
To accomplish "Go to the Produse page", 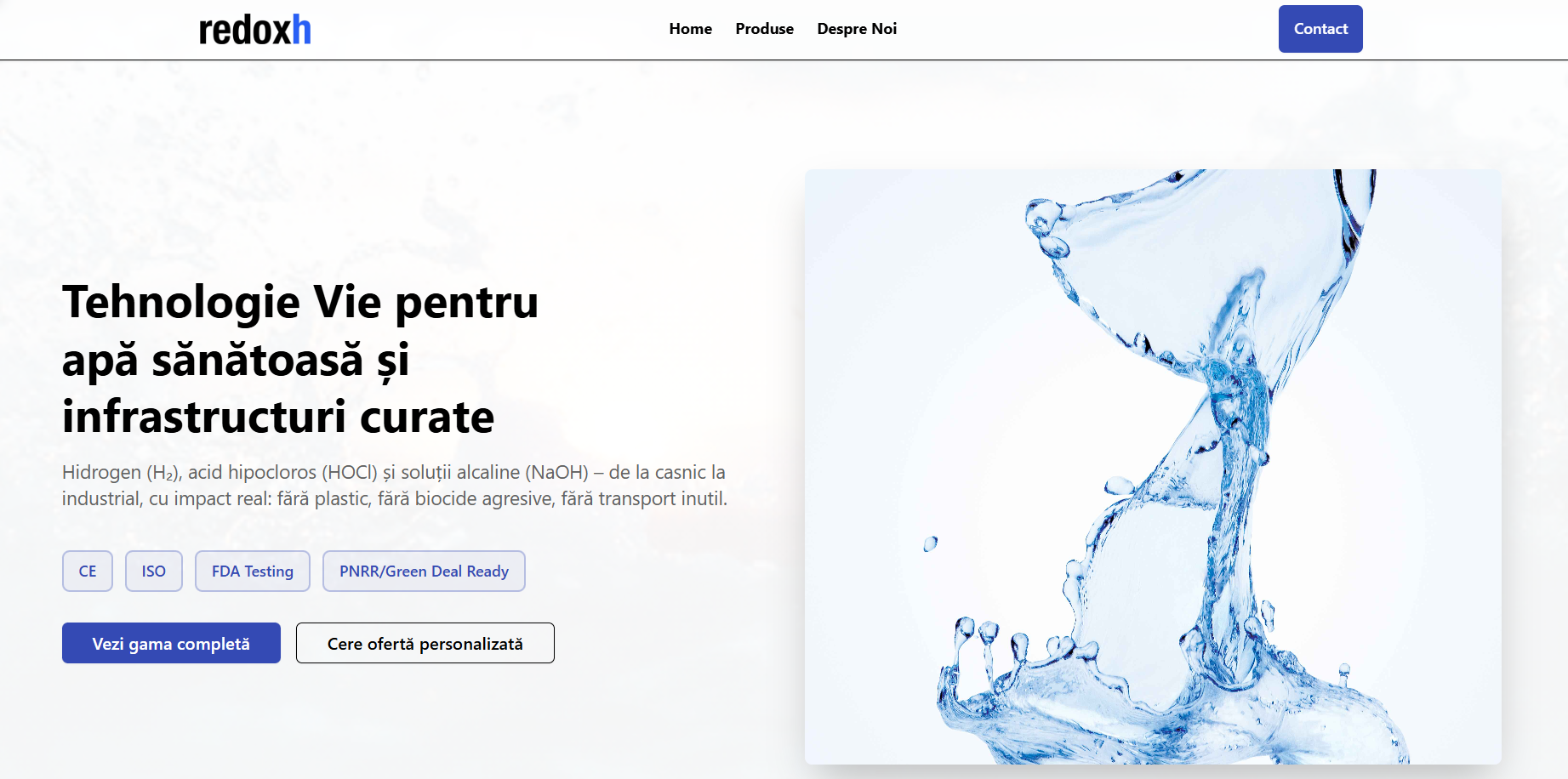I will (x=764, y=29).
